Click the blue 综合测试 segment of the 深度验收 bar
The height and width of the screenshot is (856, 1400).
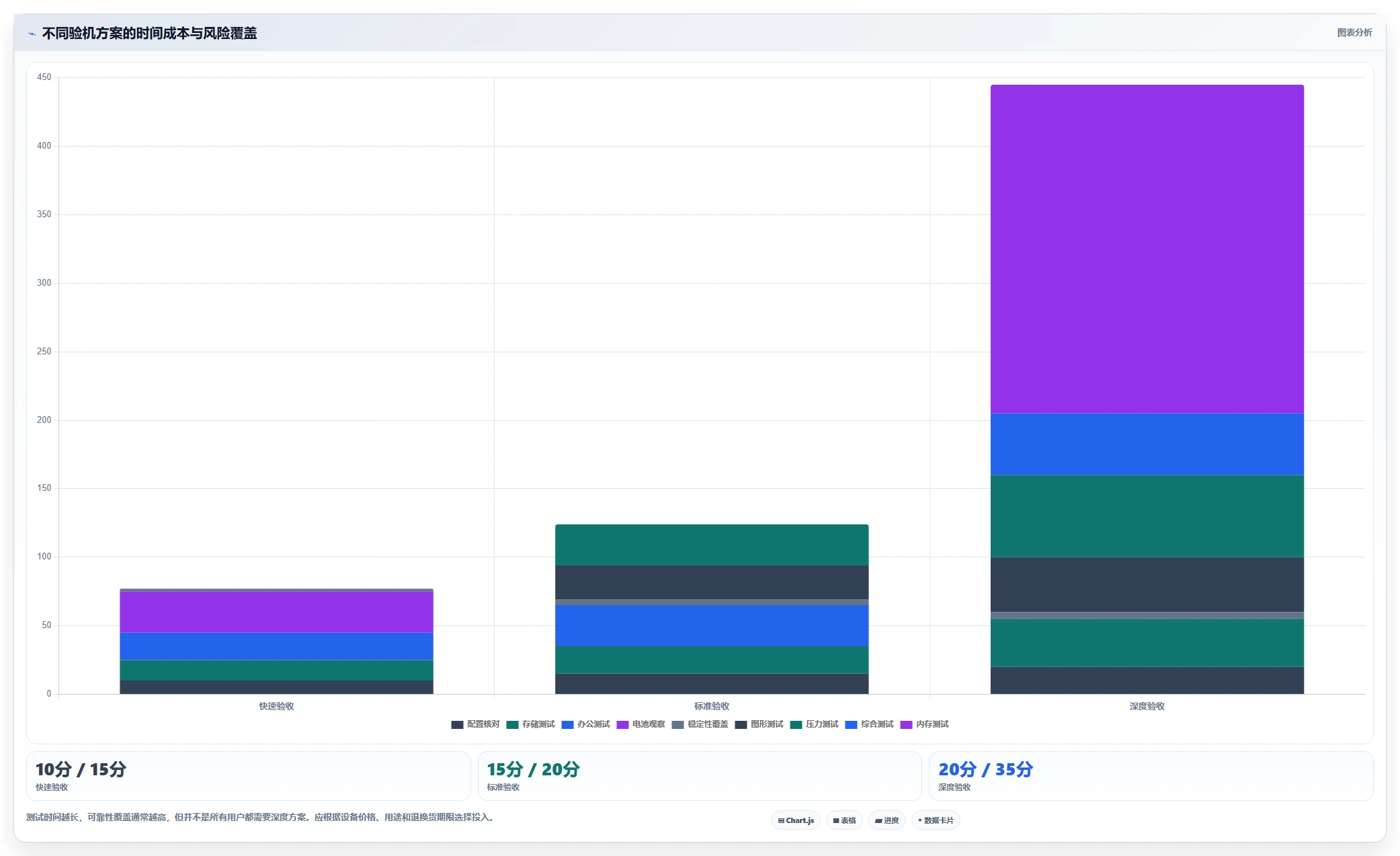click(x=1147, y=444)
